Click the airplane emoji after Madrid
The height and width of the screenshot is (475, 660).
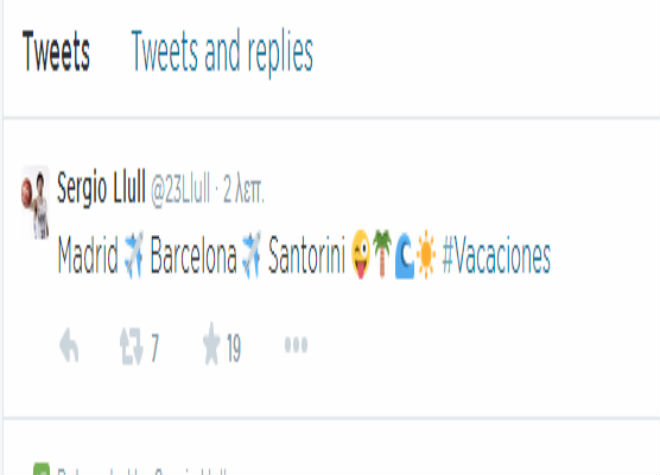[134, 255]
